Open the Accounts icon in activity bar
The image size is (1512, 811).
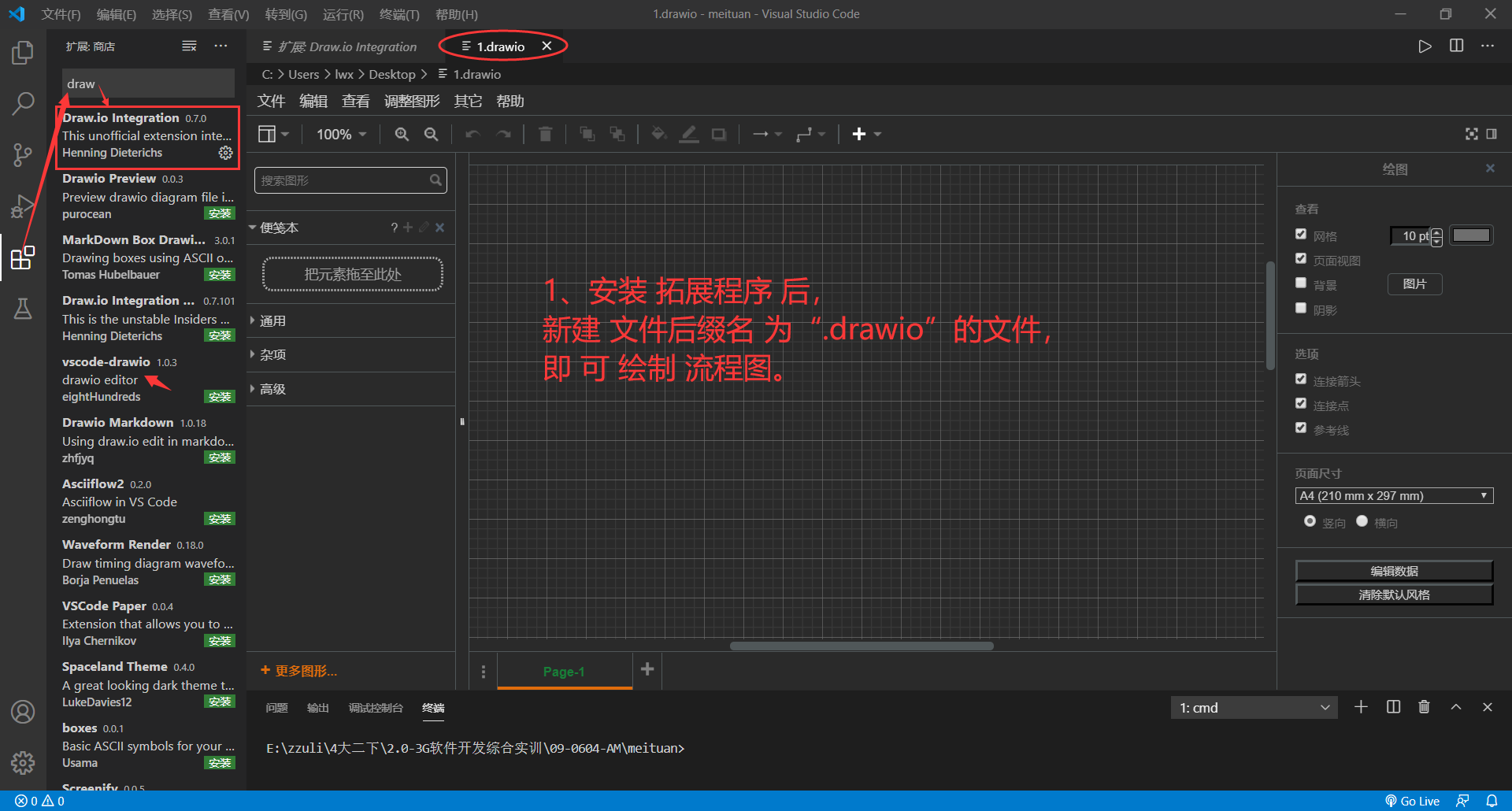tap(23, 712)
